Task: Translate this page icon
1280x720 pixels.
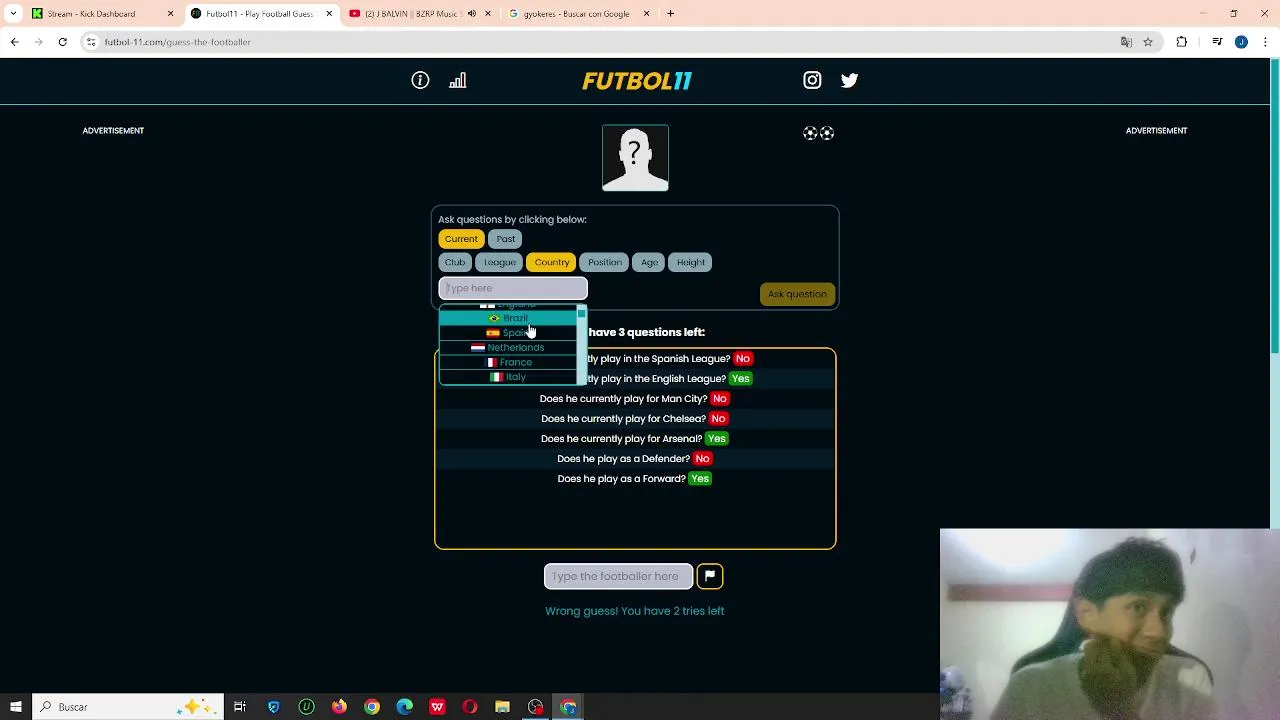Action: click(x=1126, y=42)
